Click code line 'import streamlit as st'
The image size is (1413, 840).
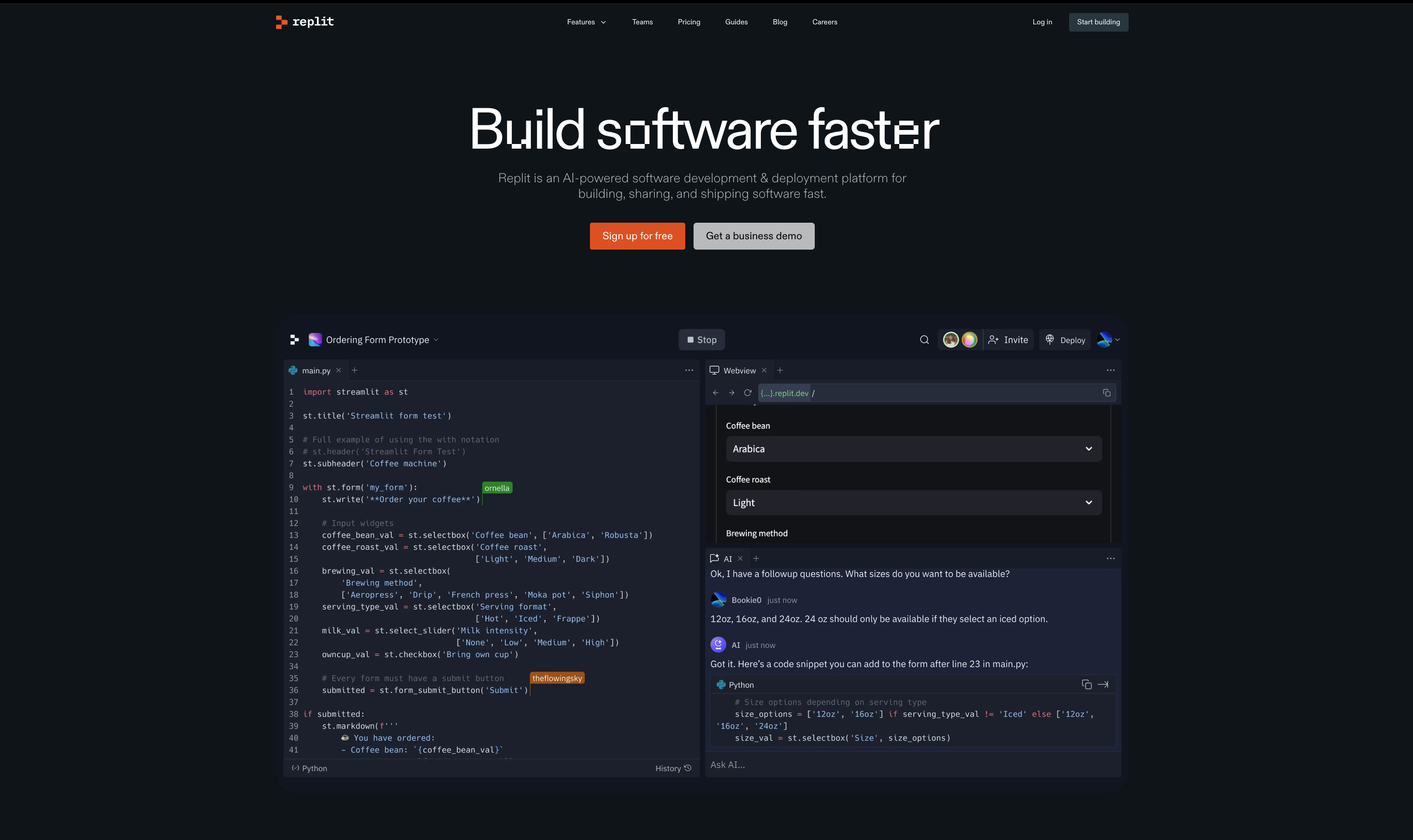coord(355,392)
